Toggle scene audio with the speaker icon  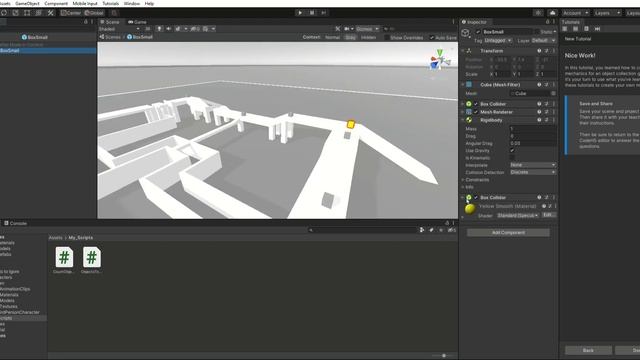coord(169,29)
